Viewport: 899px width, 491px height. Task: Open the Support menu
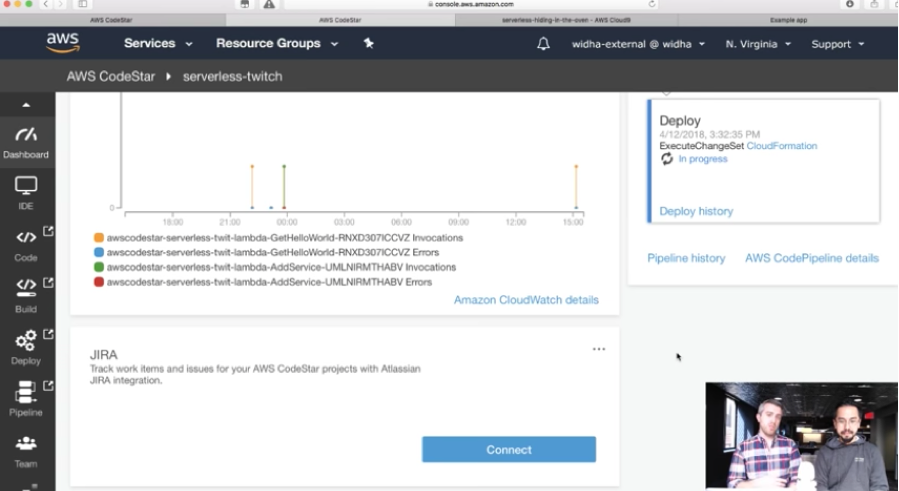(837, 44)
